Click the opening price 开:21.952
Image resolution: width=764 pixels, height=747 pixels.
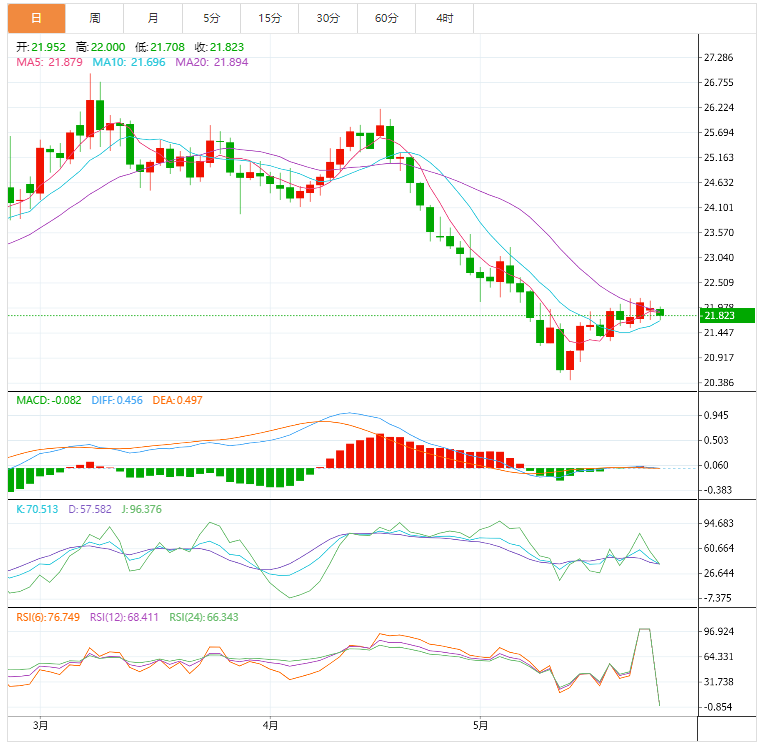(x=41, y=47)
